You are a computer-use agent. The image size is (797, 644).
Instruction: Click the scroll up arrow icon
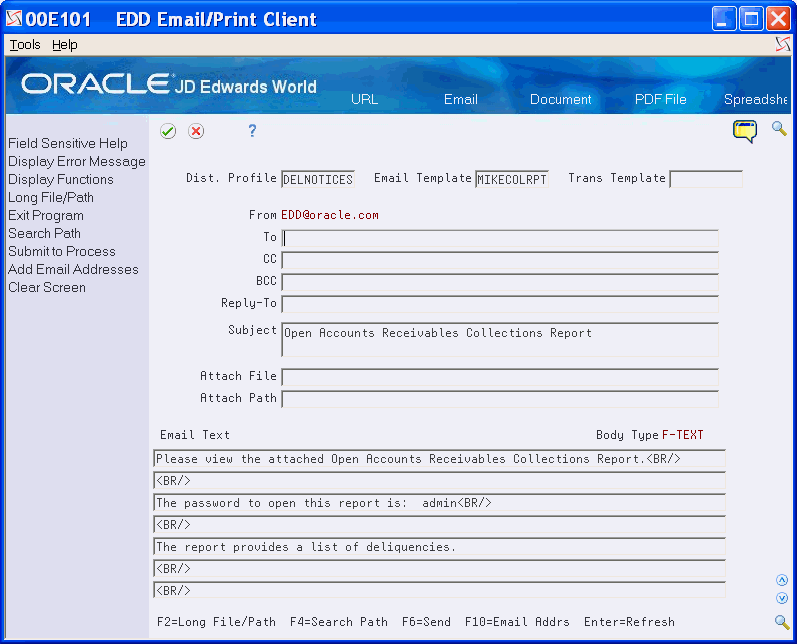tap(782, 580)
